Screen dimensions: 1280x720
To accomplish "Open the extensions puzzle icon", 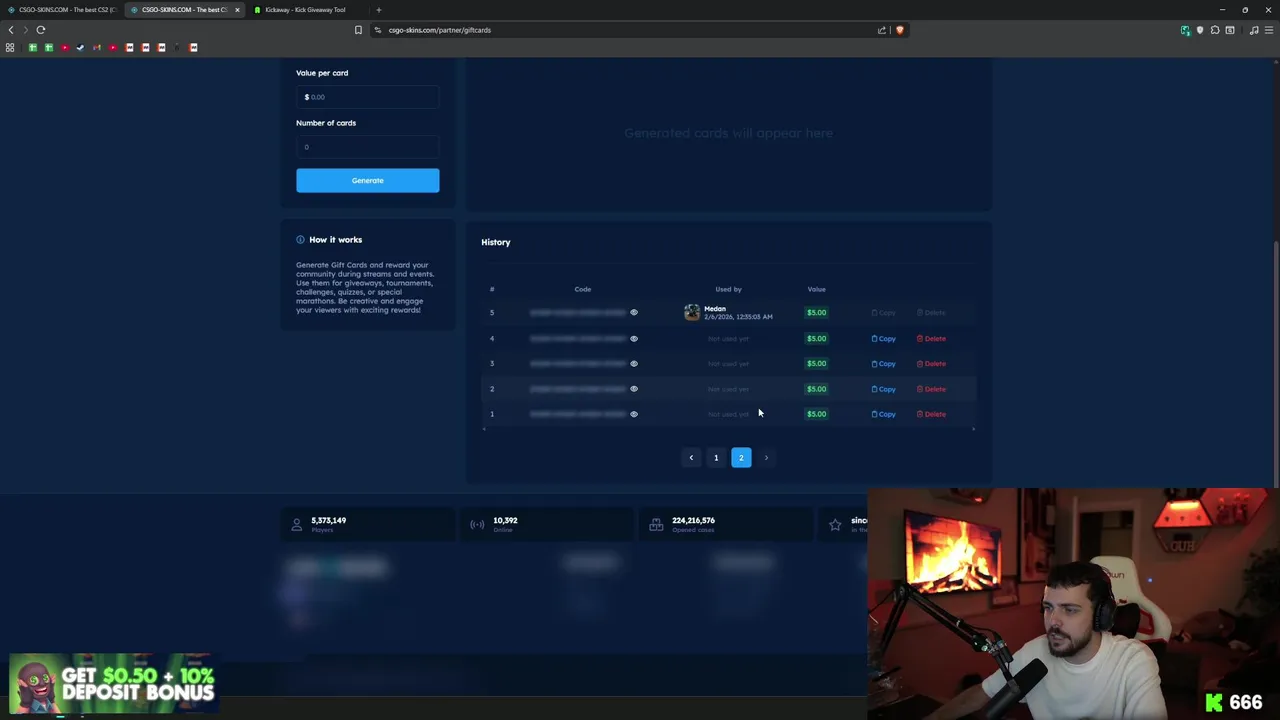I will point(1215,30).
